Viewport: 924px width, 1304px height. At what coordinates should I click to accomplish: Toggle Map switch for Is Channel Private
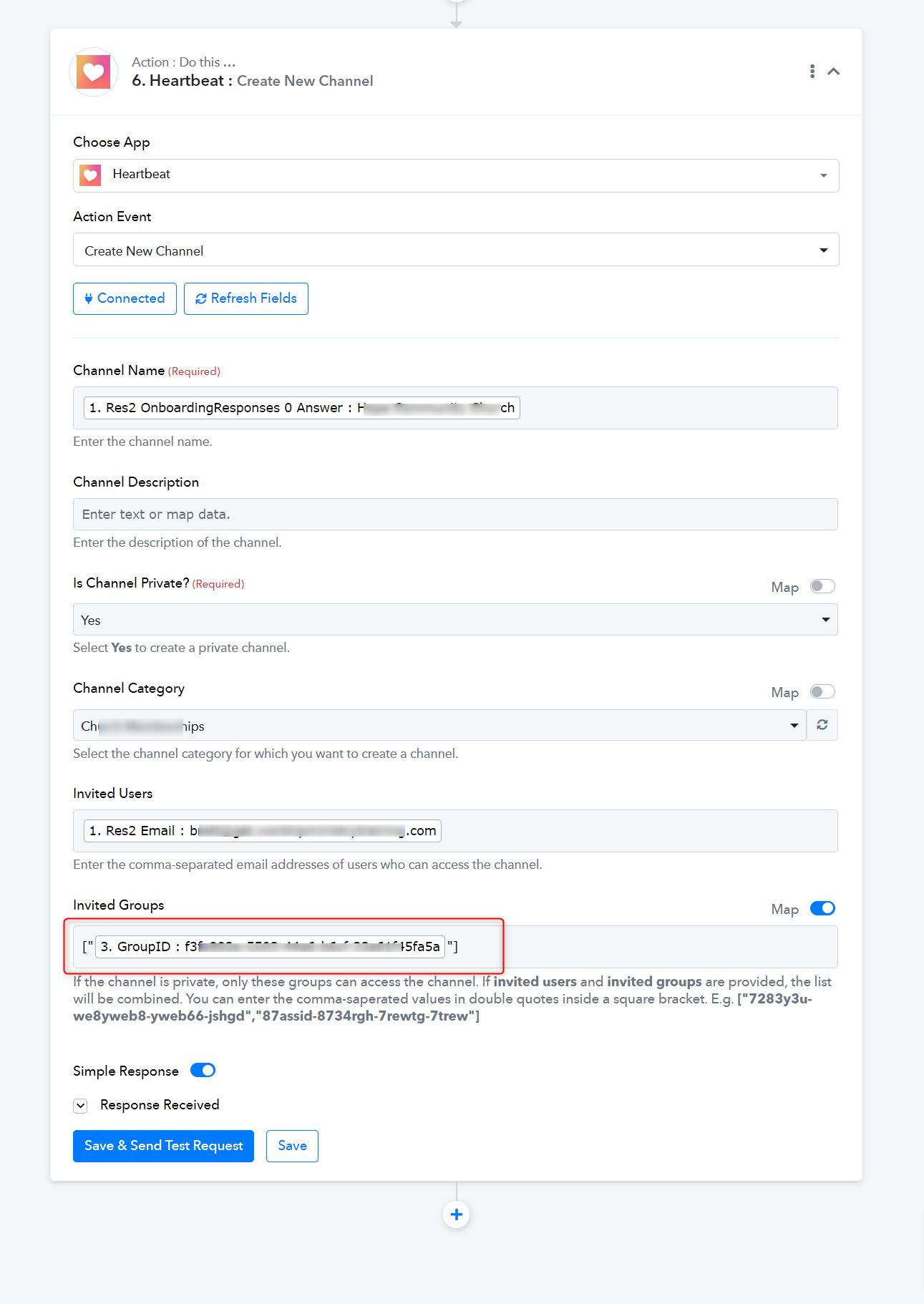[822, 586]
